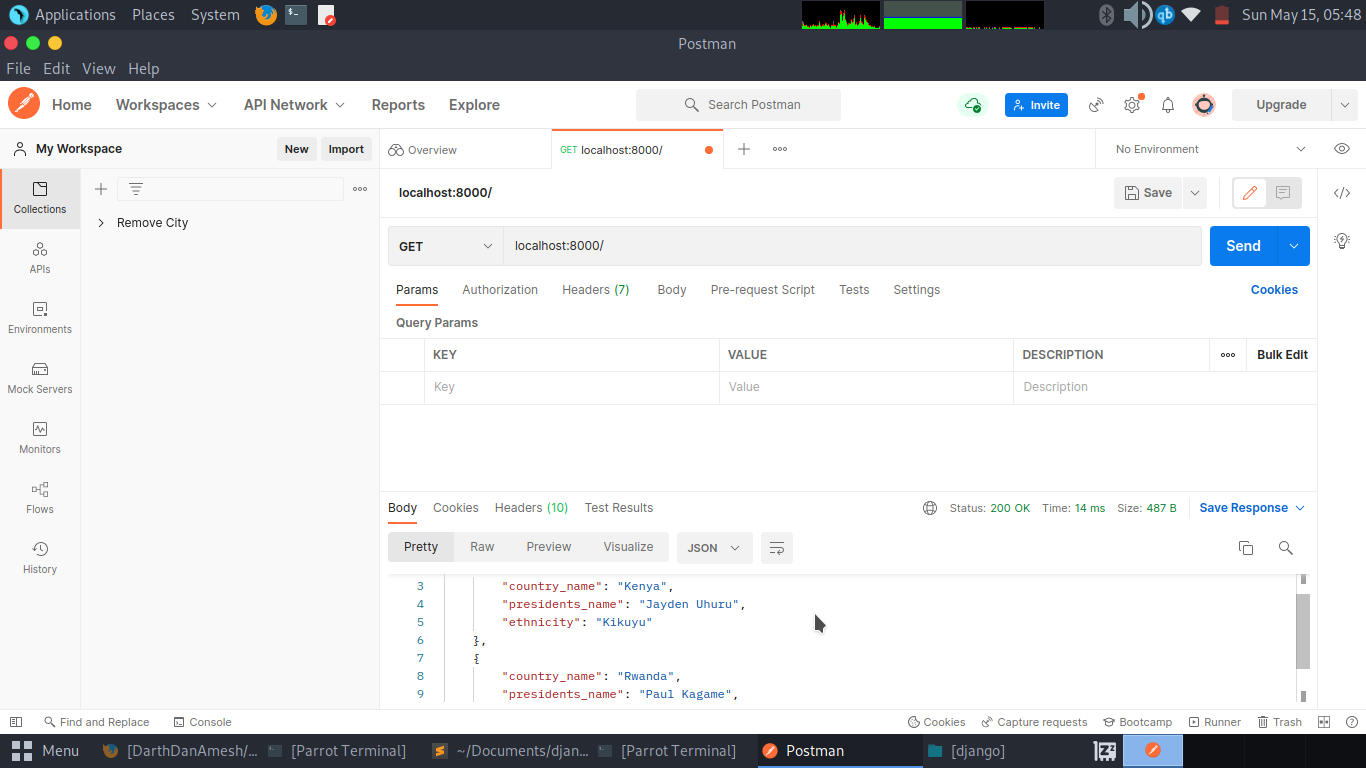The image size is (1366, 768).
Task: Open the Flows panel
Action: (40, 498)
